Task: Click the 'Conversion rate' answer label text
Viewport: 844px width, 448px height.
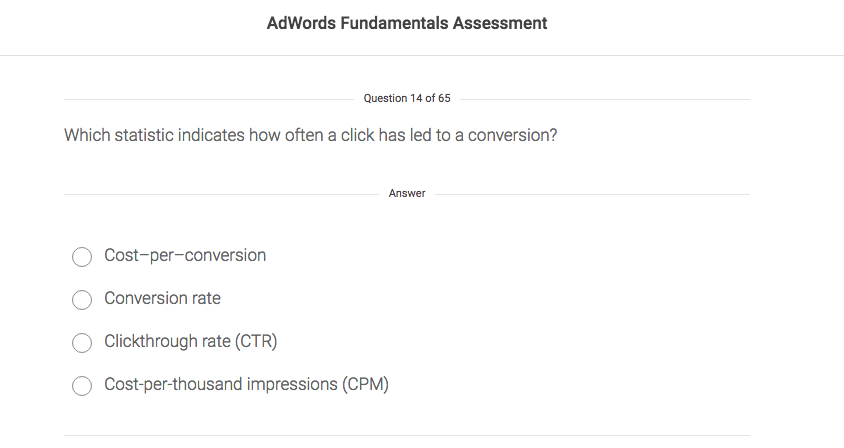Action: [162, 298]
